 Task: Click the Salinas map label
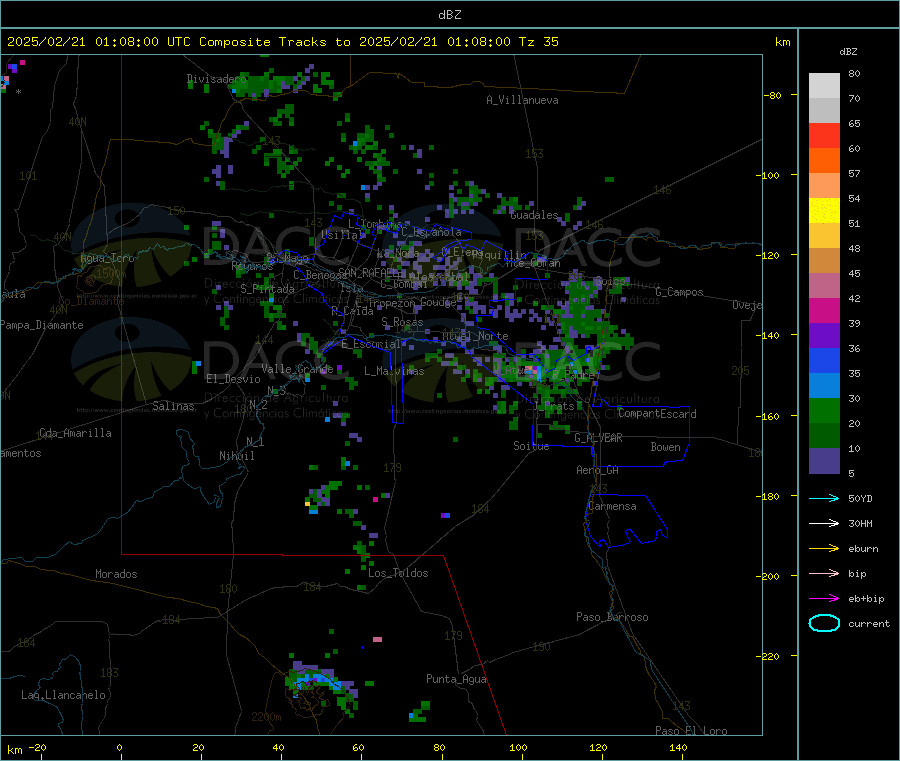(173, 406)
